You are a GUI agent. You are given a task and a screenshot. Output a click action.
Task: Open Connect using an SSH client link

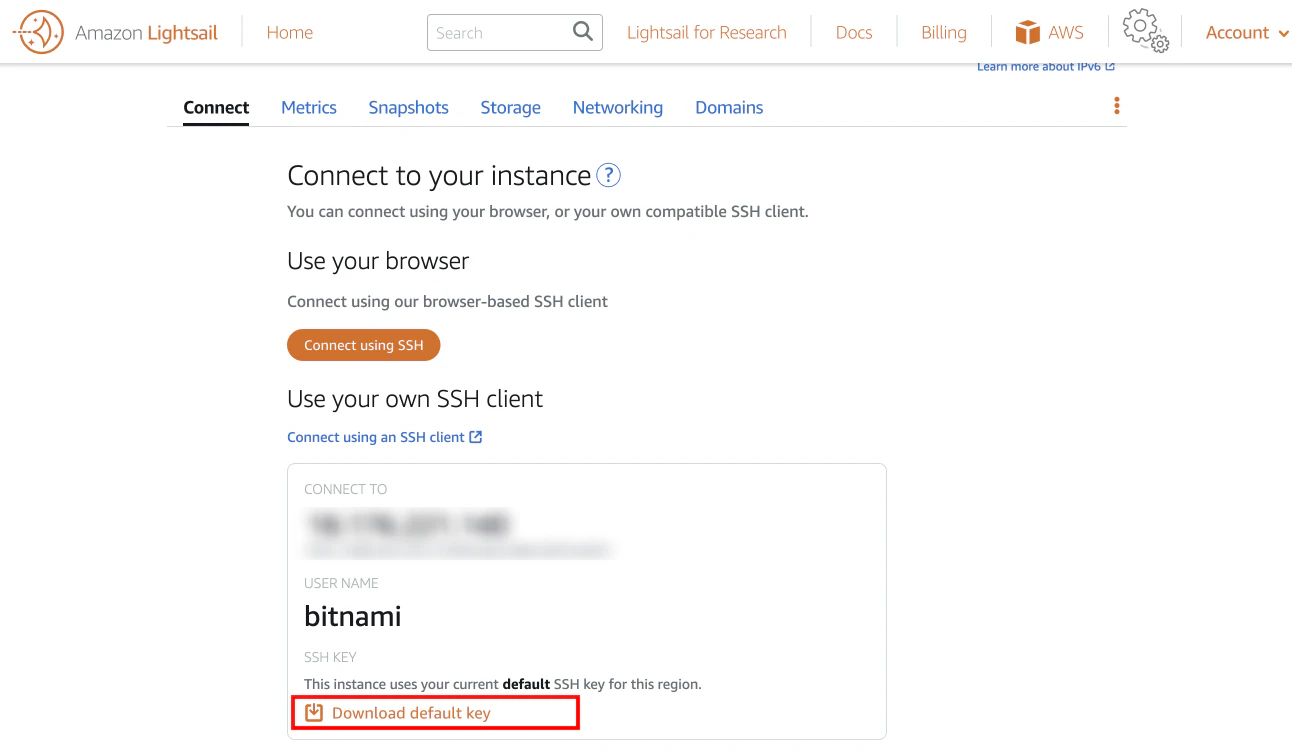(x=376, y=437)
